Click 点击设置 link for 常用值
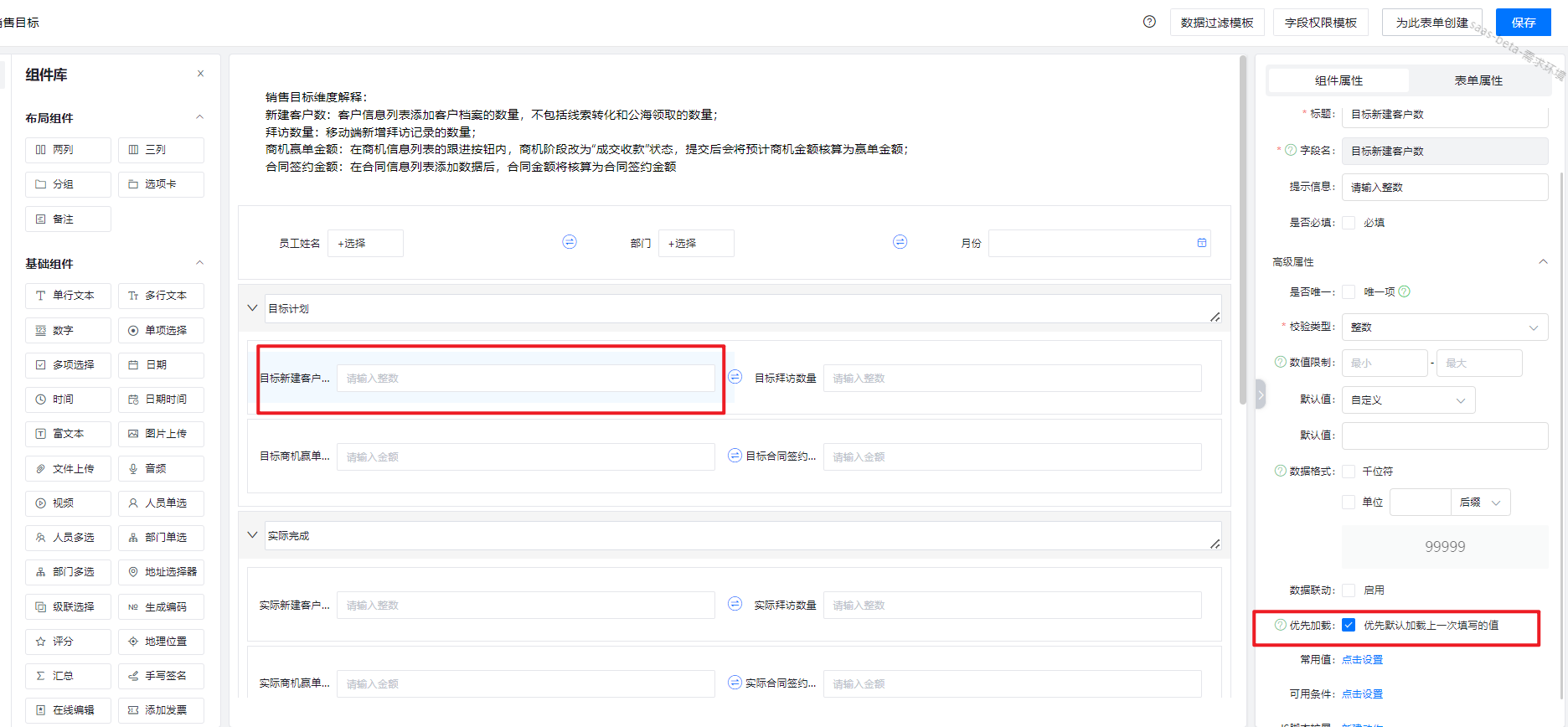Viewport: 1568px width, 727px height. [1363, 660]
